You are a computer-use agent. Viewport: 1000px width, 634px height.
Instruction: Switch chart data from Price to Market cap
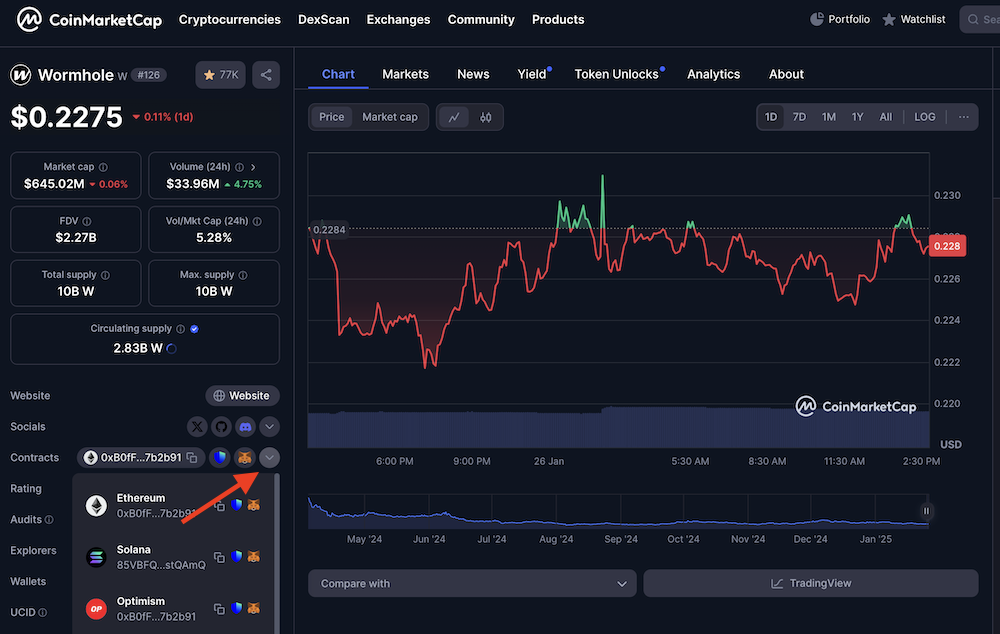[x=389, y=116]
